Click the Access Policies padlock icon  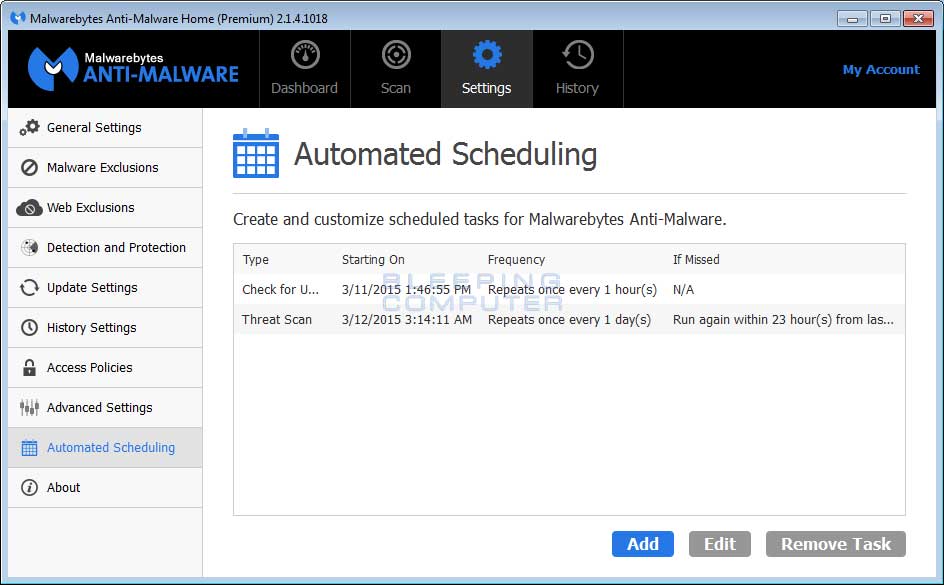point(29,368)
